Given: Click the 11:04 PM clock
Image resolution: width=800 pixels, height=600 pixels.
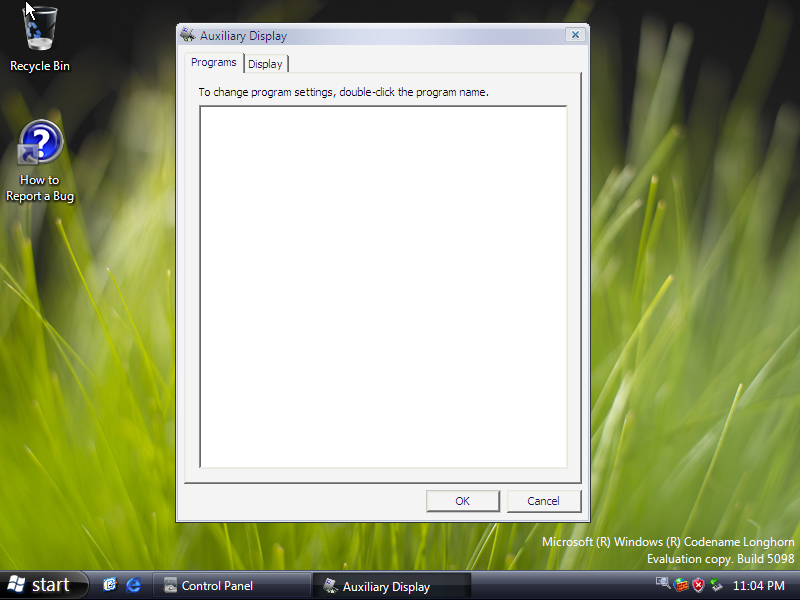Looking at the screenshot, I should click(759, 586).
